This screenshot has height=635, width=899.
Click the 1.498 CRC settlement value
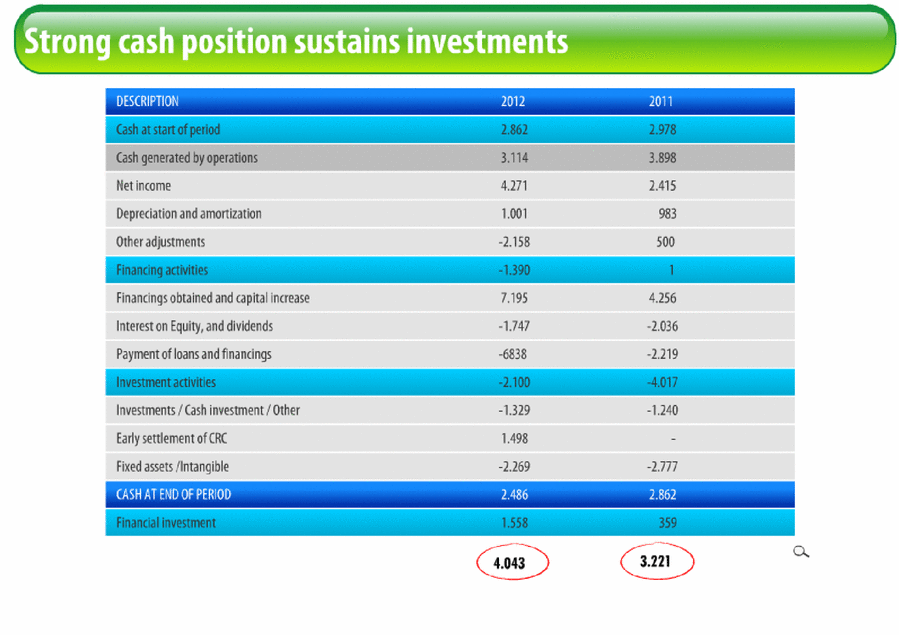coord(514,438)
